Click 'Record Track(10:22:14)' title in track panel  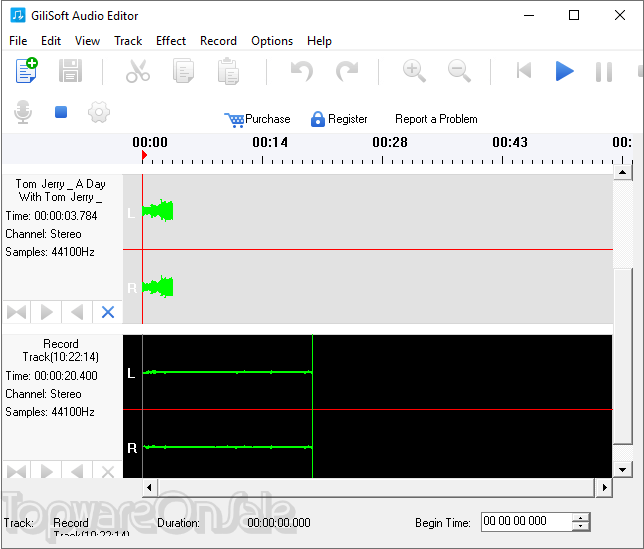[x=61, y=350]
